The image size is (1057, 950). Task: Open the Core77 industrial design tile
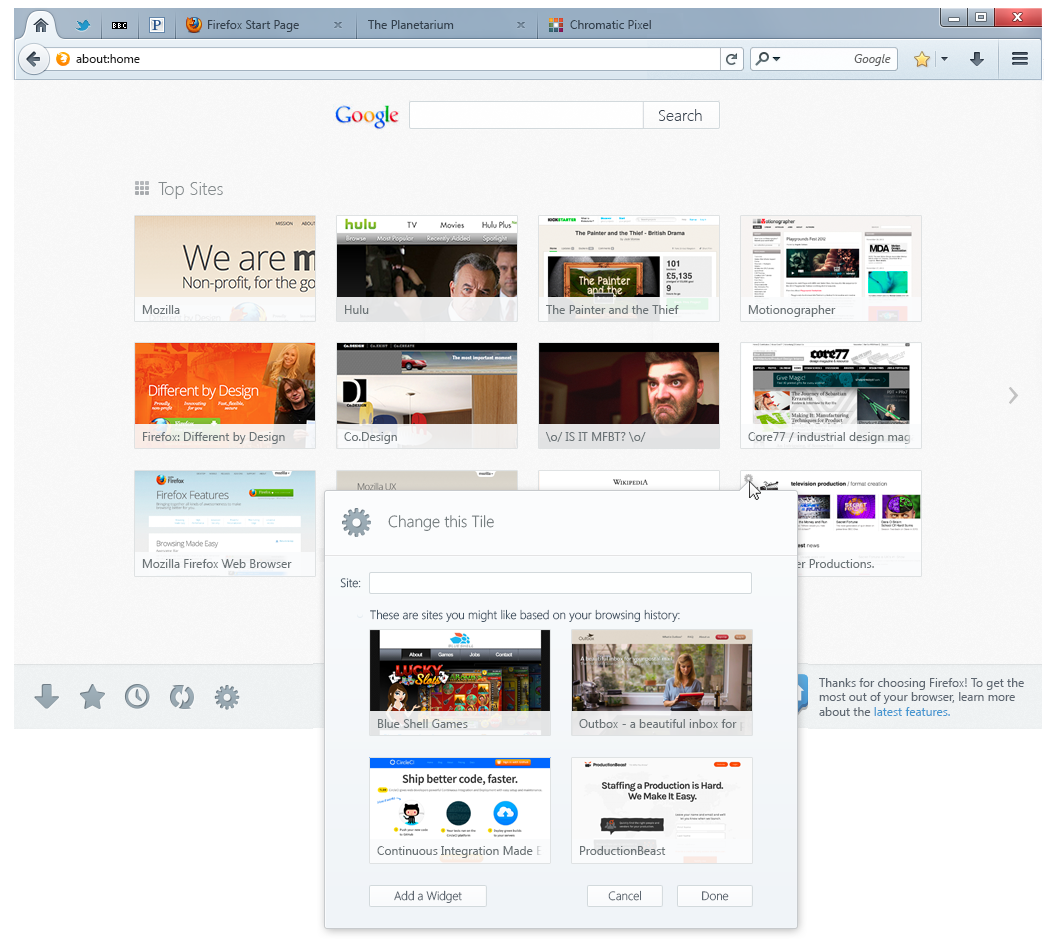(830, 396)
